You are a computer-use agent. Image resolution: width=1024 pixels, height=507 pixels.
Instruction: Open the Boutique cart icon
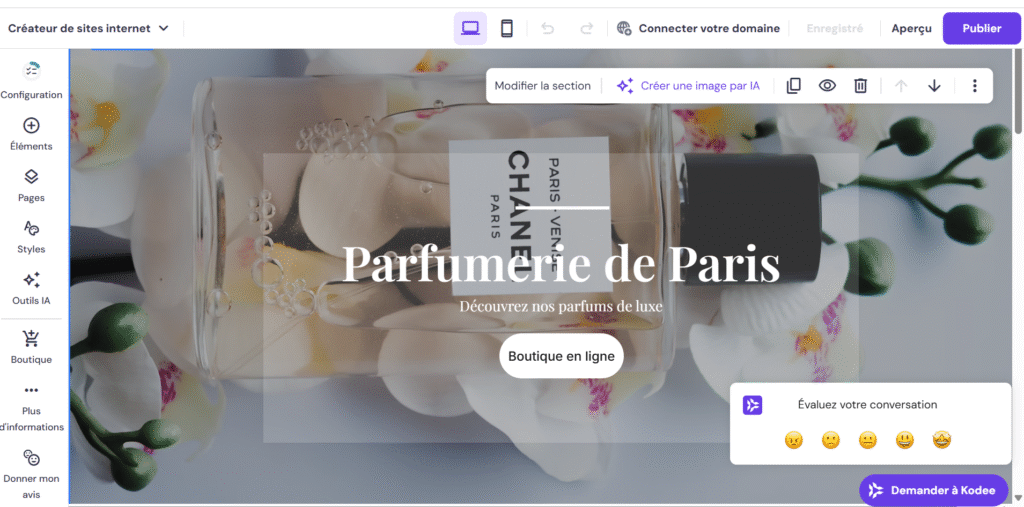coord(31,338)
